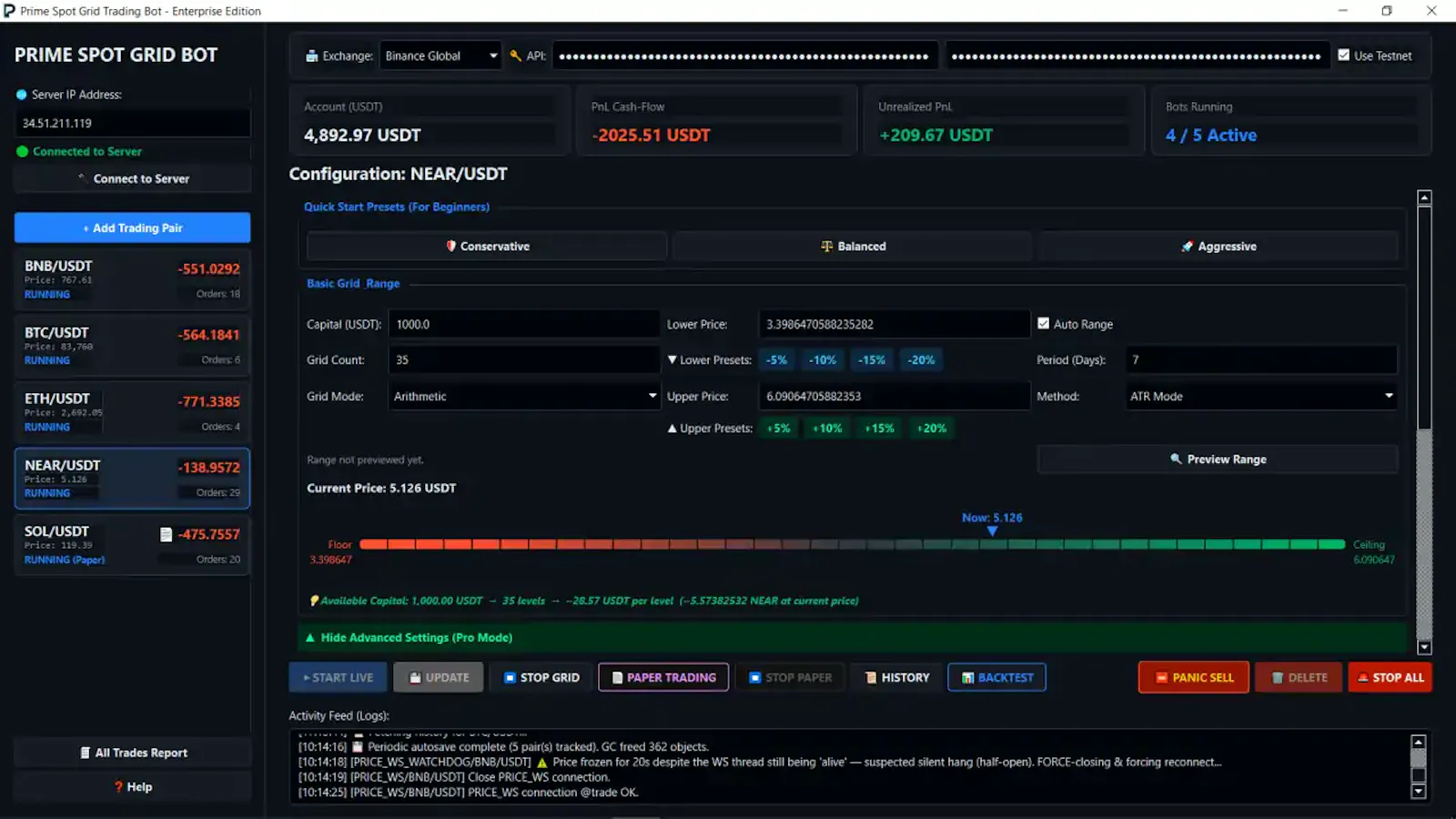The width and height of the screenshot is (1456, 819).
Task: Click the UPDATE button
Action: click(439, 677)
